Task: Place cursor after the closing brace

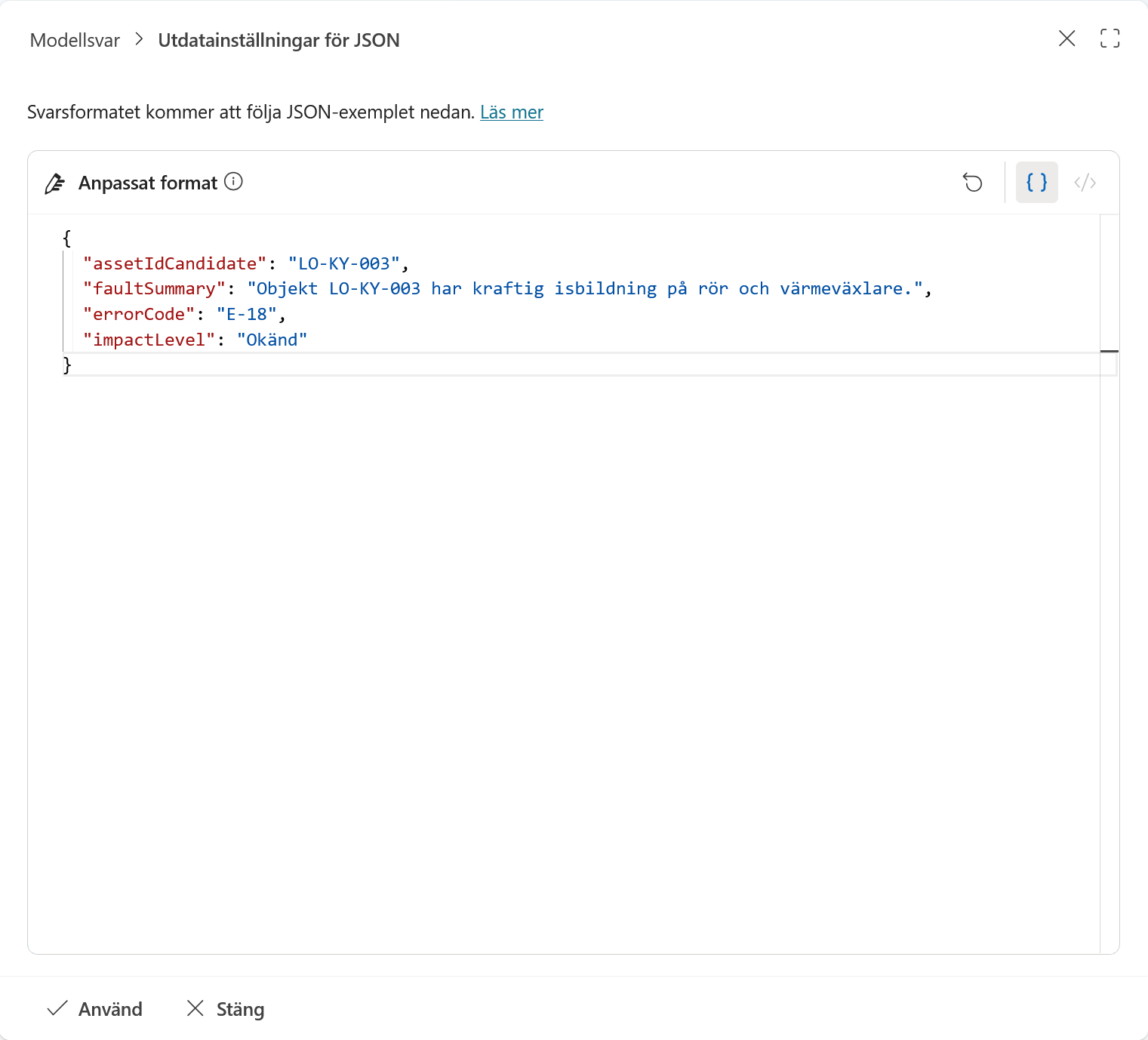Action: pyautogui.click(x=73, y=365)
